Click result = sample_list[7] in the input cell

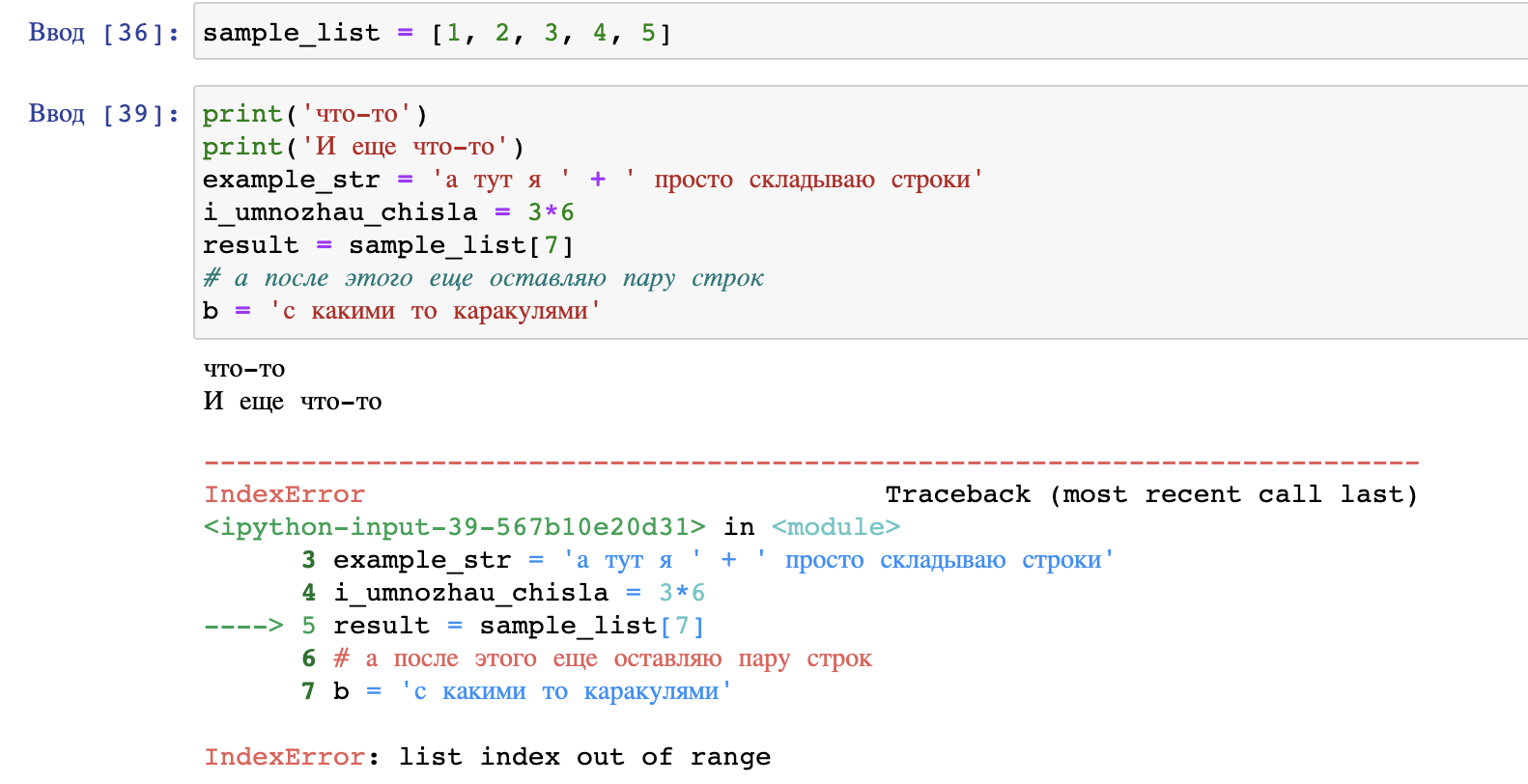click(387, 245)
